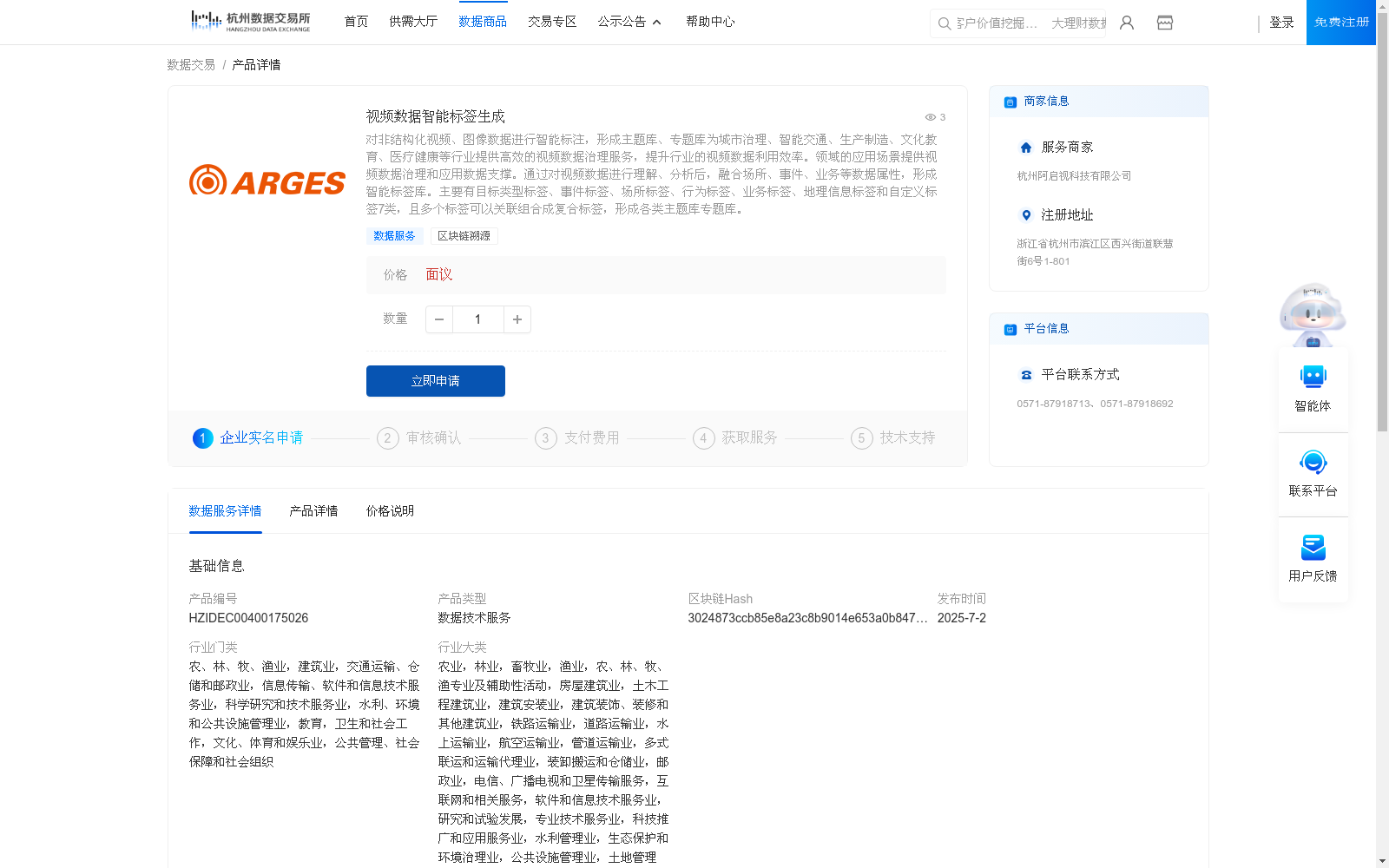Click the 面议 price text
The width and height of the screenshot is (1389, 868).
[x=438, y=275]
